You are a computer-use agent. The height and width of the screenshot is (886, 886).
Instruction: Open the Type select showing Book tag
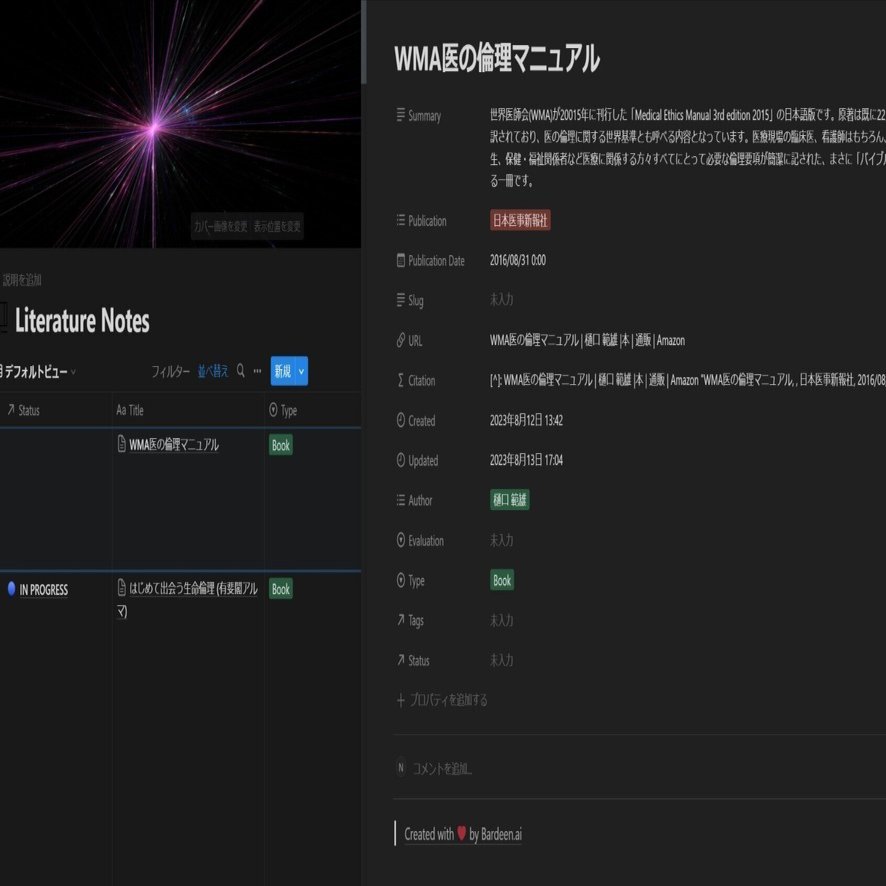tap(501, 580)
